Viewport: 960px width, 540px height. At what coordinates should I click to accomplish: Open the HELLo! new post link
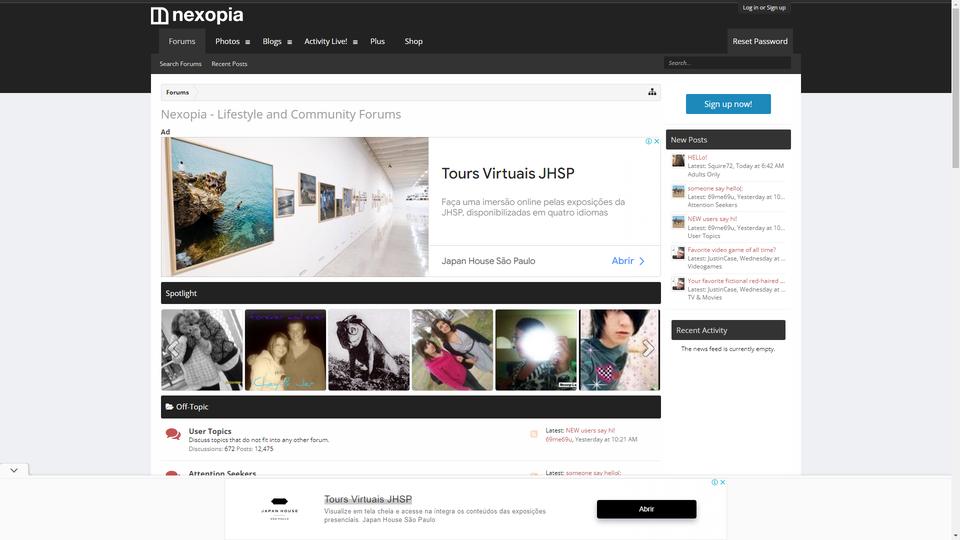coord(697,157)
